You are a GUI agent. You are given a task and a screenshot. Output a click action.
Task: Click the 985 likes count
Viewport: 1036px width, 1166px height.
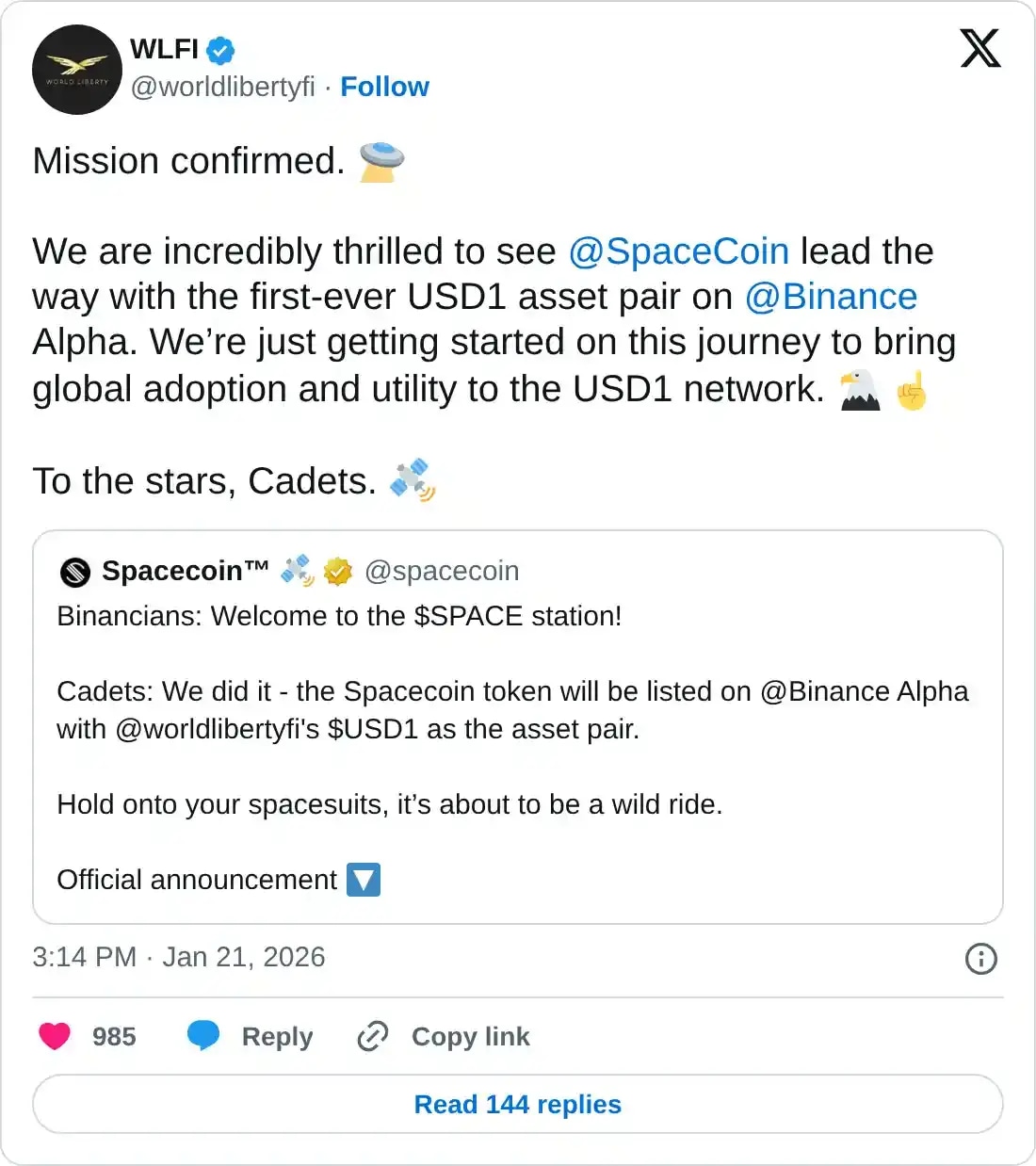(x=113, y=1036)
